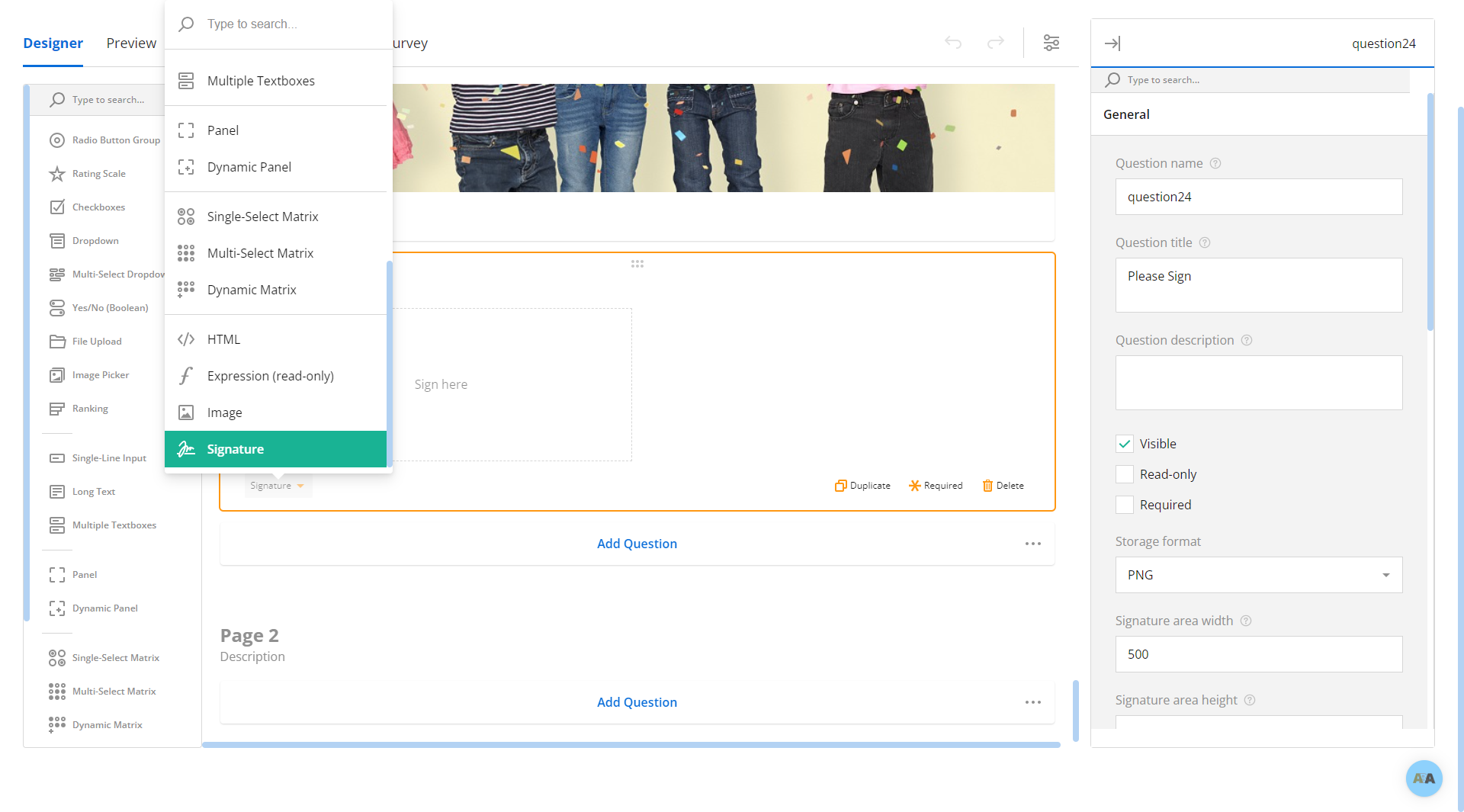Choose Dynamic Panel from the popup menu
Image resolution: width=1464 pixels, height=812 pixels.
(249, 167)
